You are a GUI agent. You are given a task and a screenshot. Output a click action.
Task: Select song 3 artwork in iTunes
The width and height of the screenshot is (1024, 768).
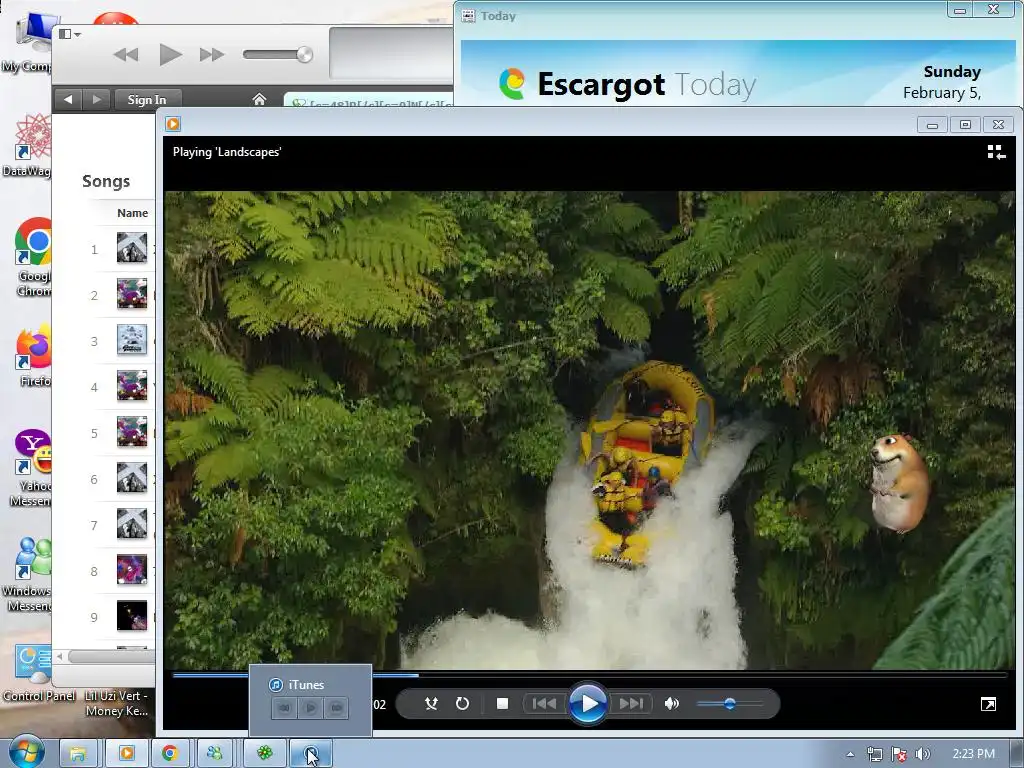pos(132,340)
